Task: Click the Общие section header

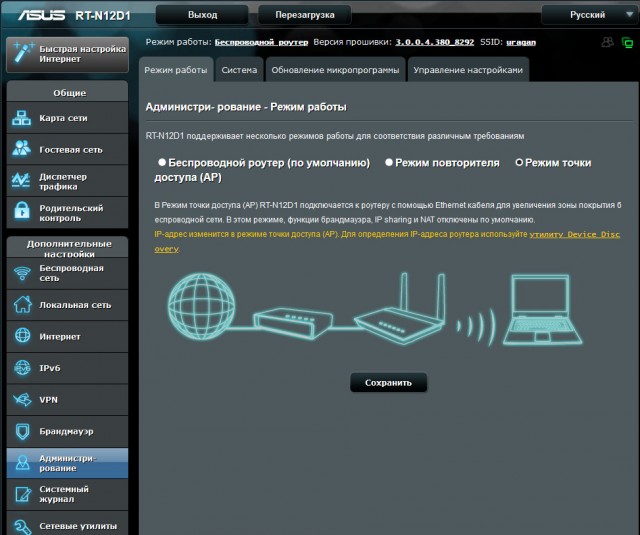Action: tap(67, 92)
